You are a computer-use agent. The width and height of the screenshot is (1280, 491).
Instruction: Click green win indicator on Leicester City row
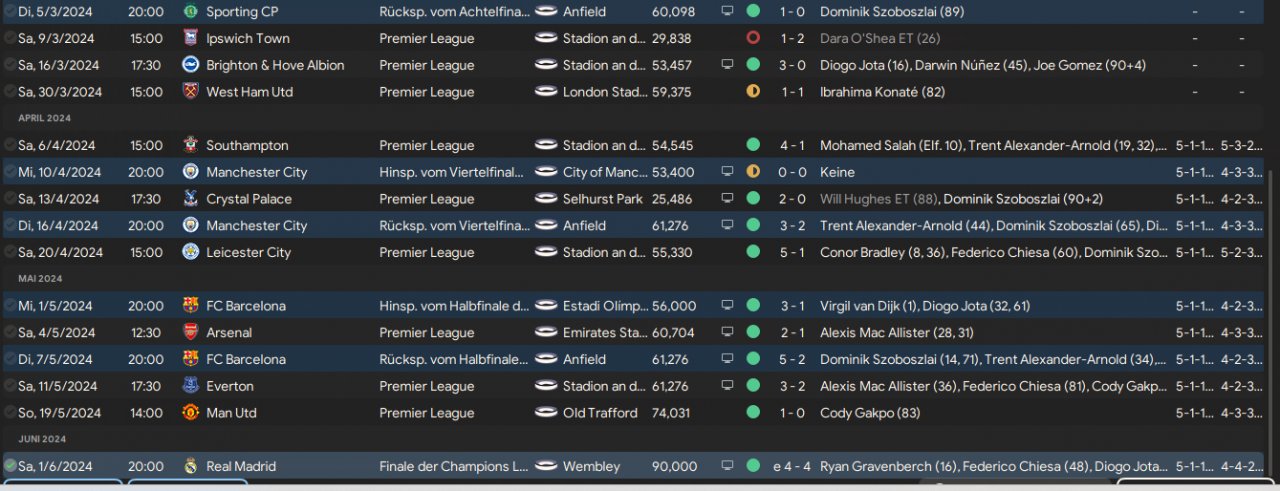pos(753,252)
